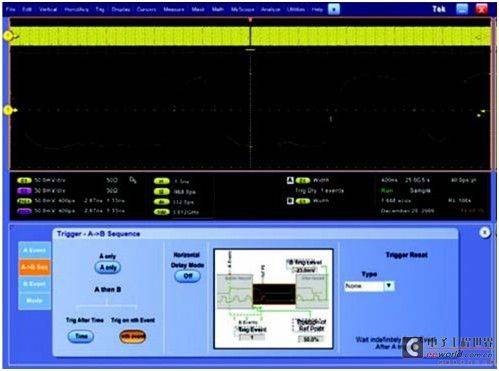Click the purple C2 channel badge in readout
The width and height of the screenshot is (499, 371).
click(24, 191)
